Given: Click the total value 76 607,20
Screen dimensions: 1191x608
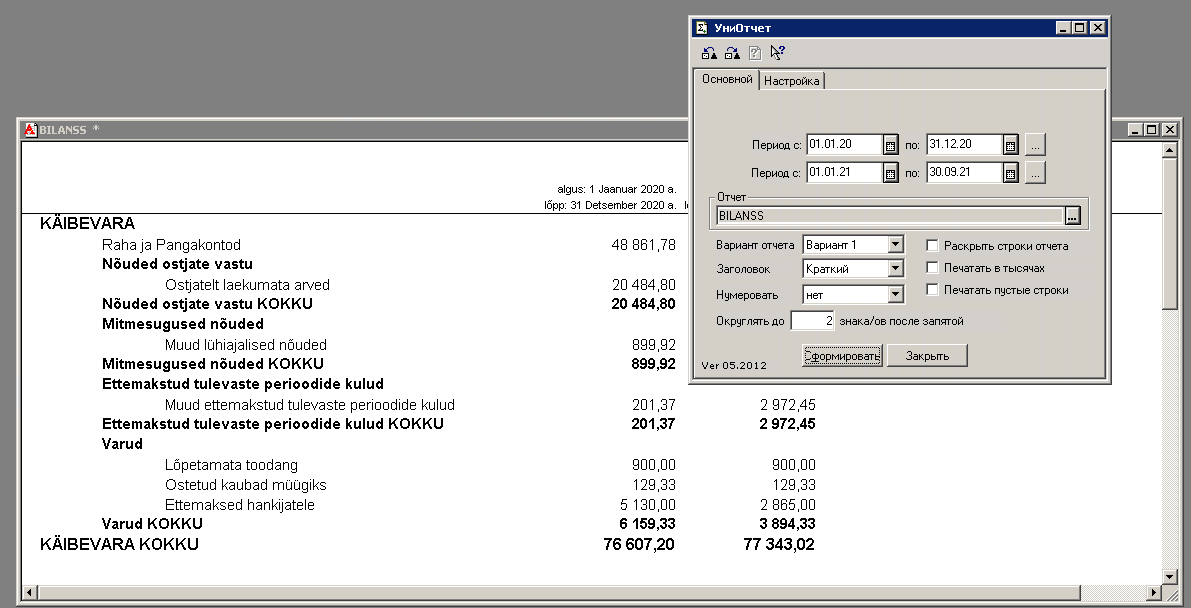Looking at the screenshot, I should pyautogui.click(x=639, y=544).
